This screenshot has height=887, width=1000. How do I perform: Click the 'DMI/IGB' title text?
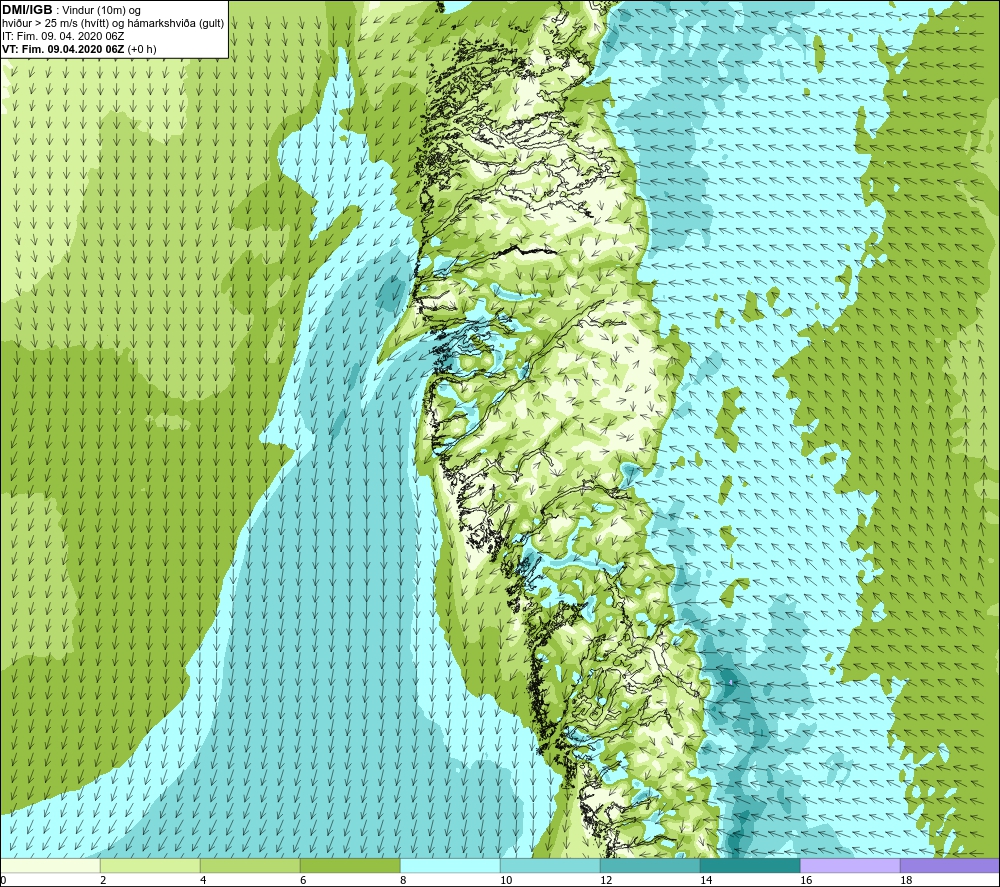tap(27, 10)
